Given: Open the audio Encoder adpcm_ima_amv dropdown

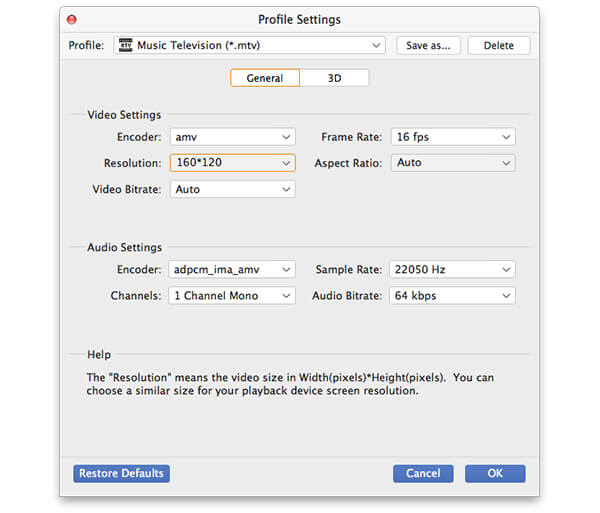Looking at the screenshot, I should 232,270.
